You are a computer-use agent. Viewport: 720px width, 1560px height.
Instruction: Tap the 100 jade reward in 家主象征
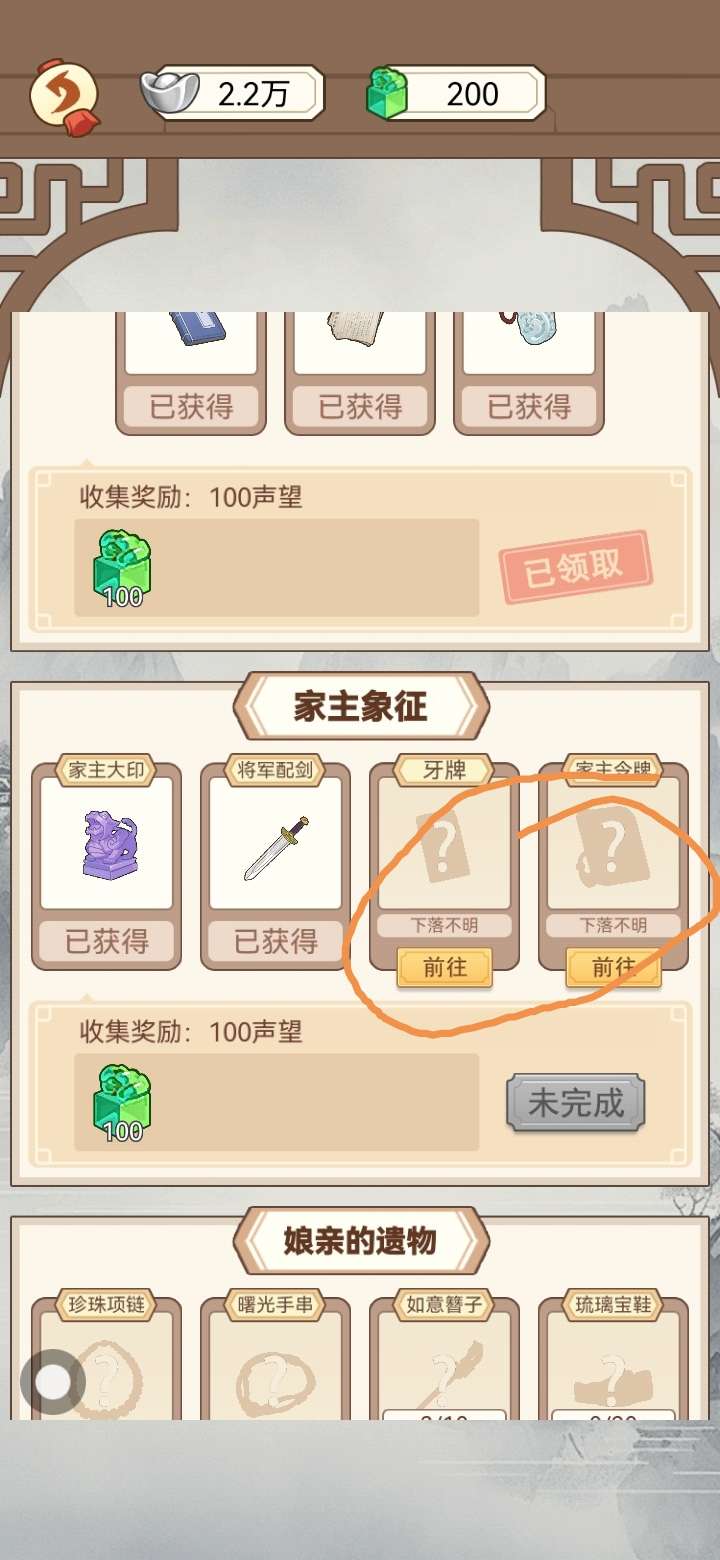pyautogui.click(x=123, y=1102)
